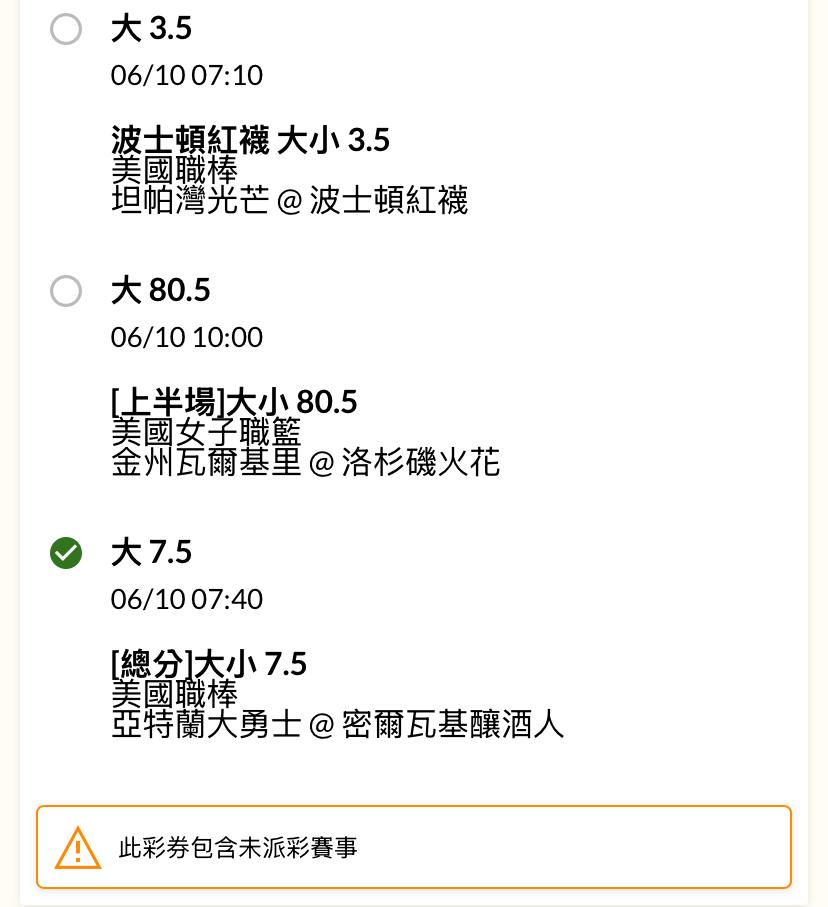Click the 此彩券包含未派彩賽事 notice text
The image size is (828, 907).
pyautogui.click(x=238, y=849)
